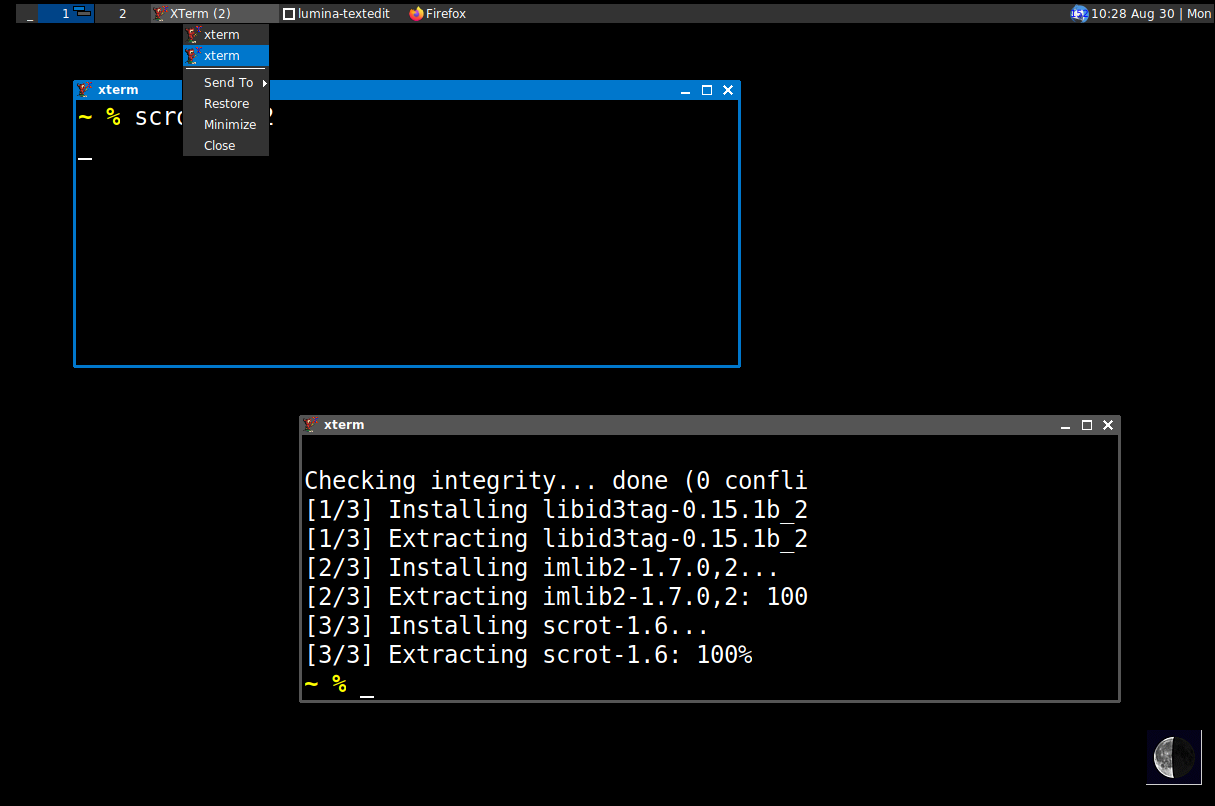Switch to workspace 2
This screenshot has width=1215, height=806.
pos(122,14)
